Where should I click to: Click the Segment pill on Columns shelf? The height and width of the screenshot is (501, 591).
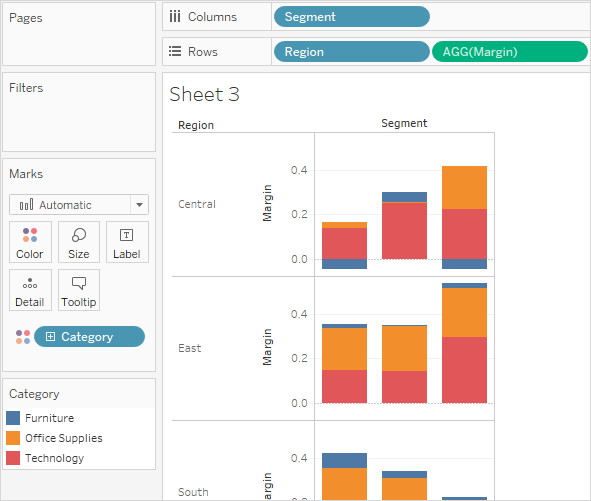point(352,17)
